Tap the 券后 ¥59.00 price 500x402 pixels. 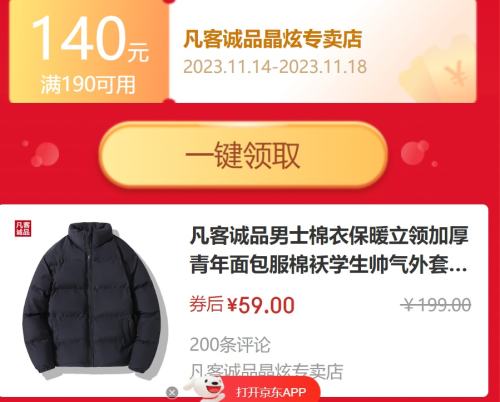(242, 305)
